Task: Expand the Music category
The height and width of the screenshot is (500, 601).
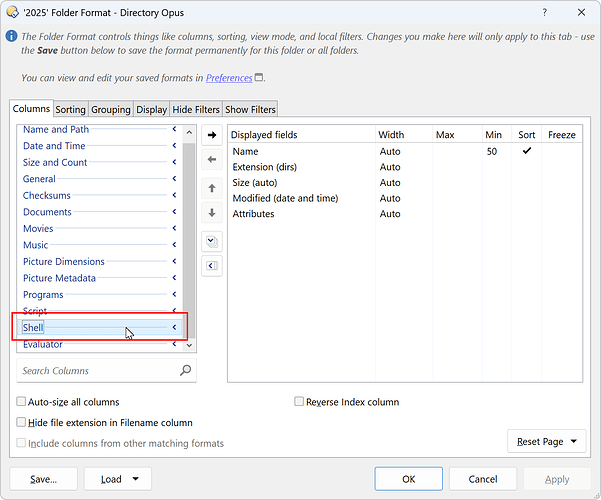Action: pyautogui.click(x=174, y=245)
